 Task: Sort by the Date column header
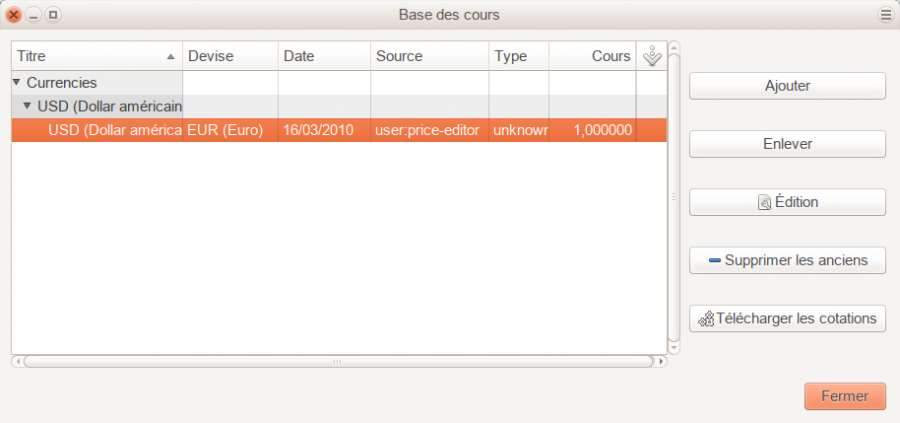tap(324, 57)
